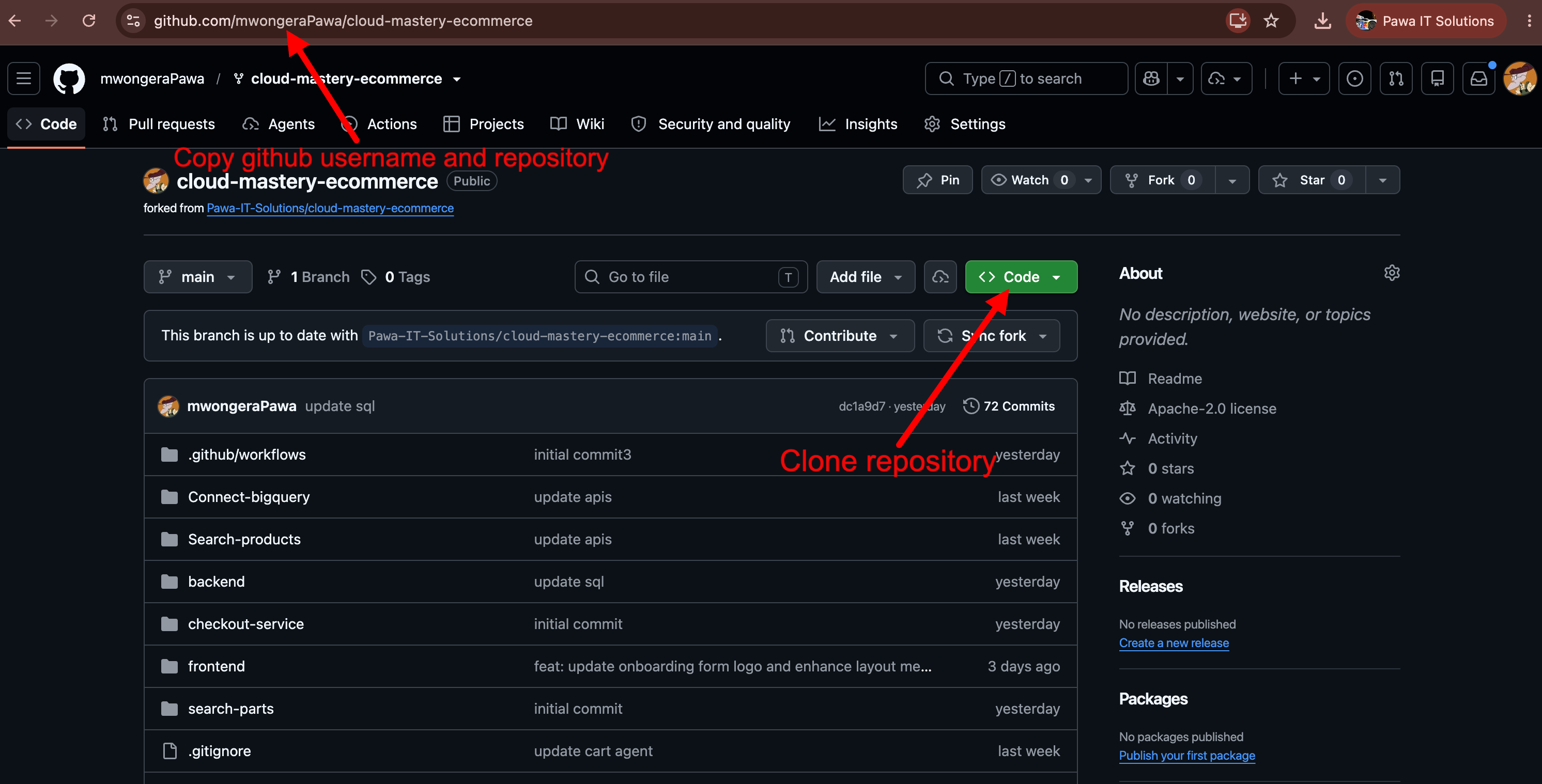Click the install app icon in address bar
The image size is (1542, 784).
tap(1237, 21)
